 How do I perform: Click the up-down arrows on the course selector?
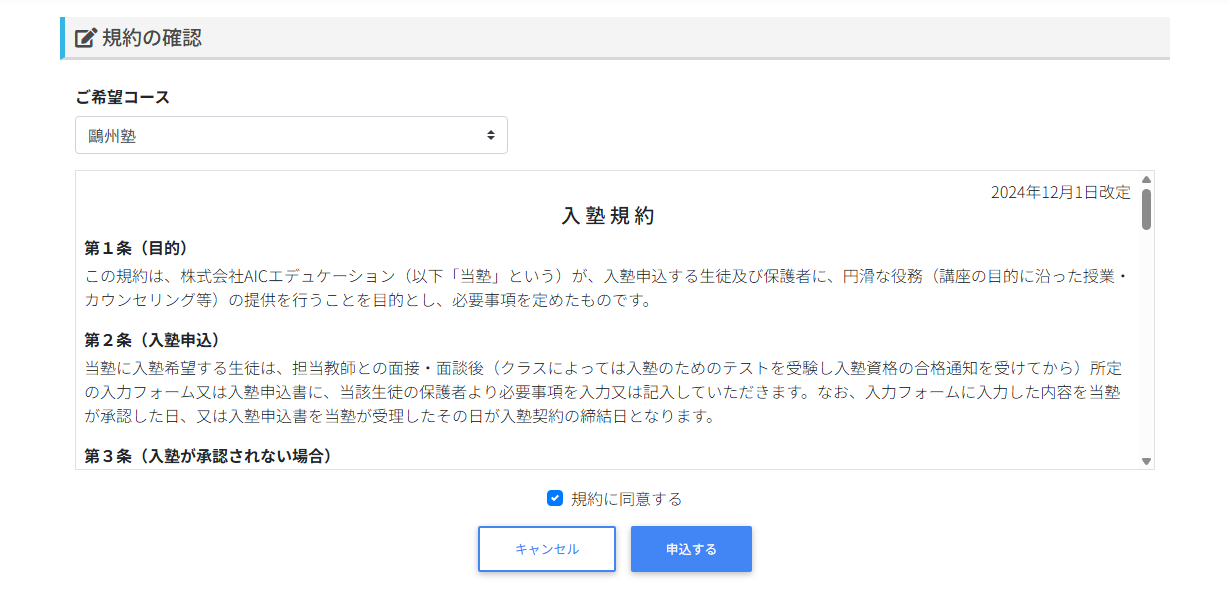[x=490, y=136]
